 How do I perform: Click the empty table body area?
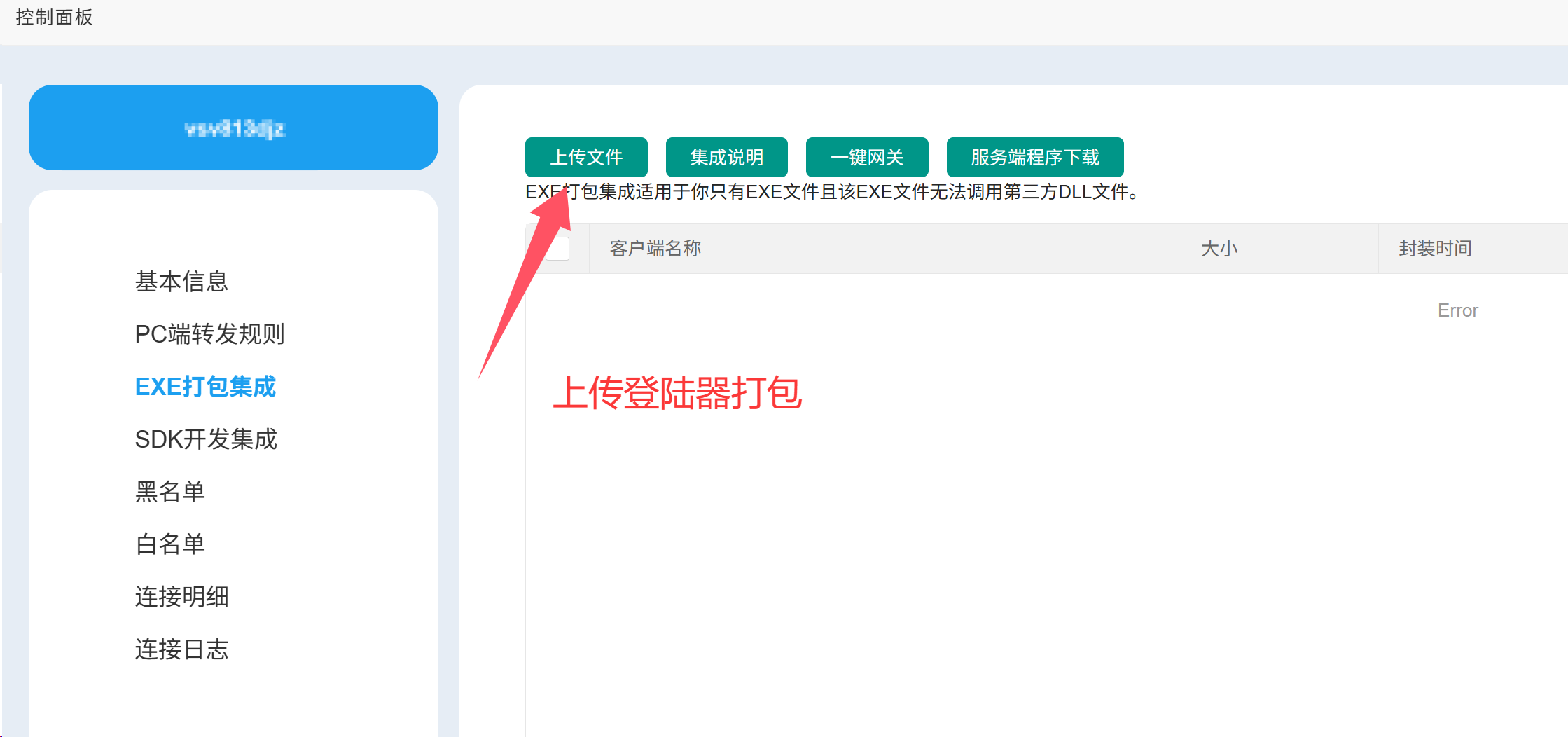(x=980, y=490)
